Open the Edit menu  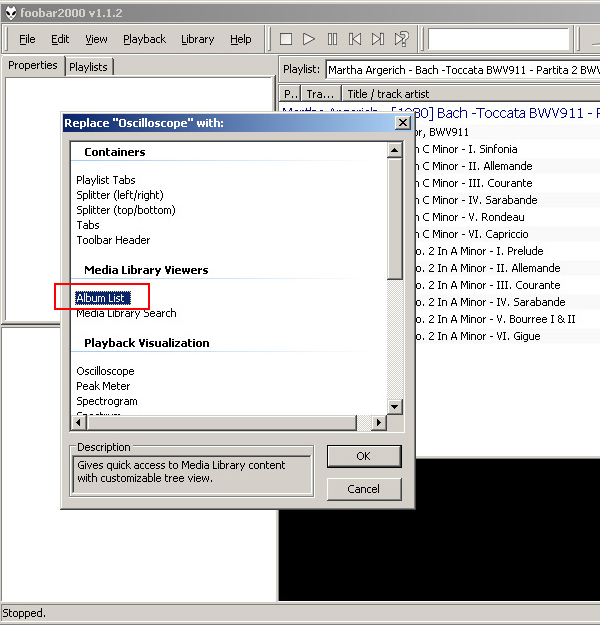[x=60, y=39]
